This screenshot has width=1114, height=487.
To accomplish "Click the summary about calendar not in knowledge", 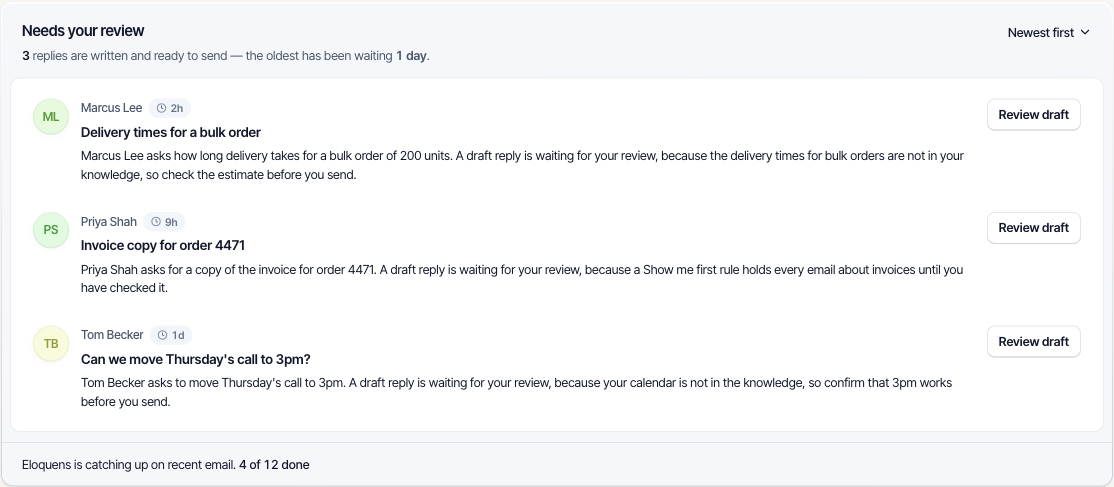I will coord(517,392).
